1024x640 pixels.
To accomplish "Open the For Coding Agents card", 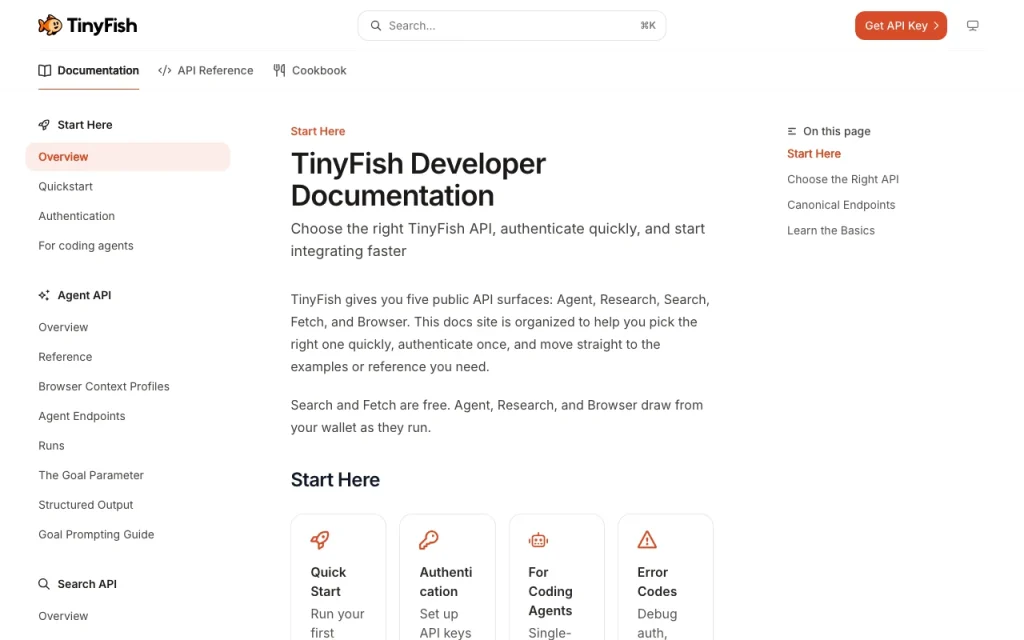I will point(556,577).
